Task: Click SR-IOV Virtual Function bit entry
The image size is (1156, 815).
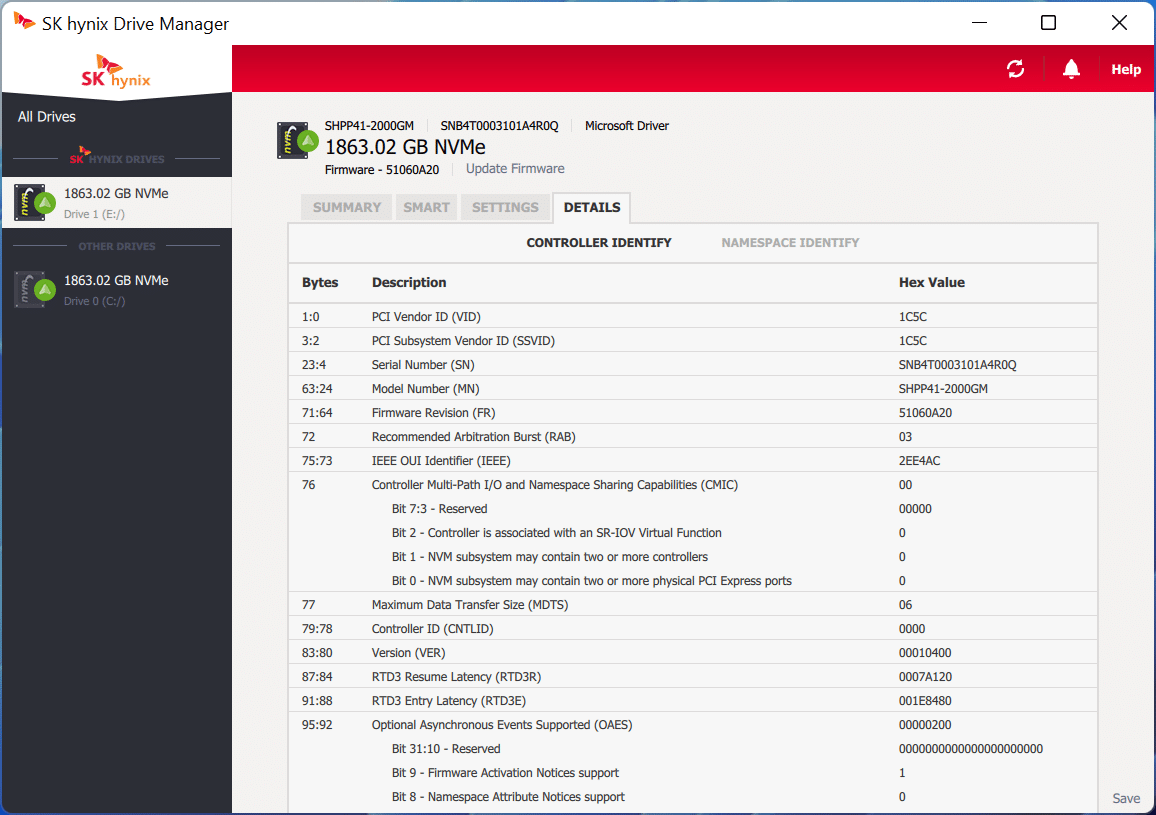Action: (557, 533)
